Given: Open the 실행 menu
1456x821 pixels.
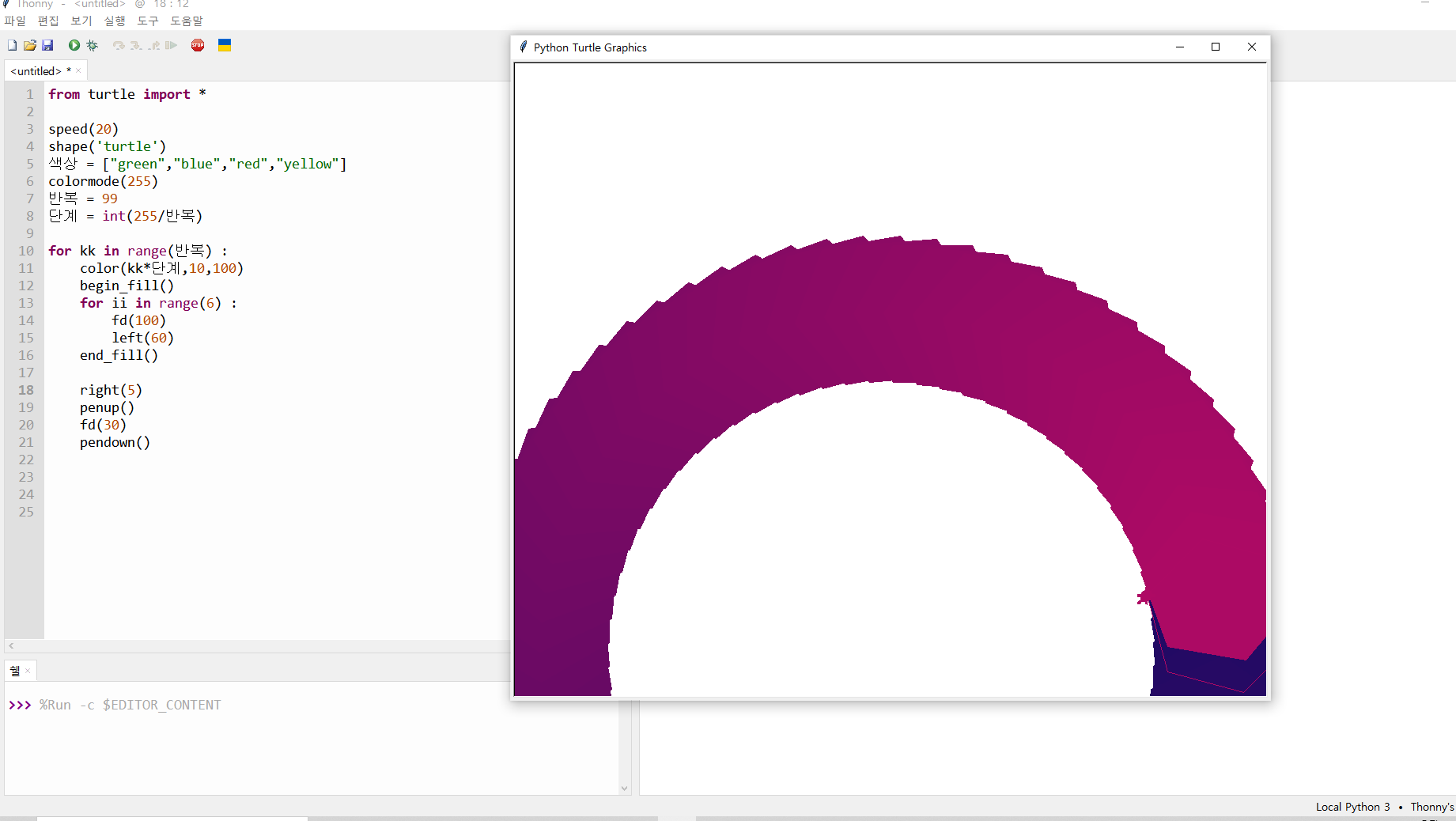Looking at the screenshot, I should [x=115, y=21].
